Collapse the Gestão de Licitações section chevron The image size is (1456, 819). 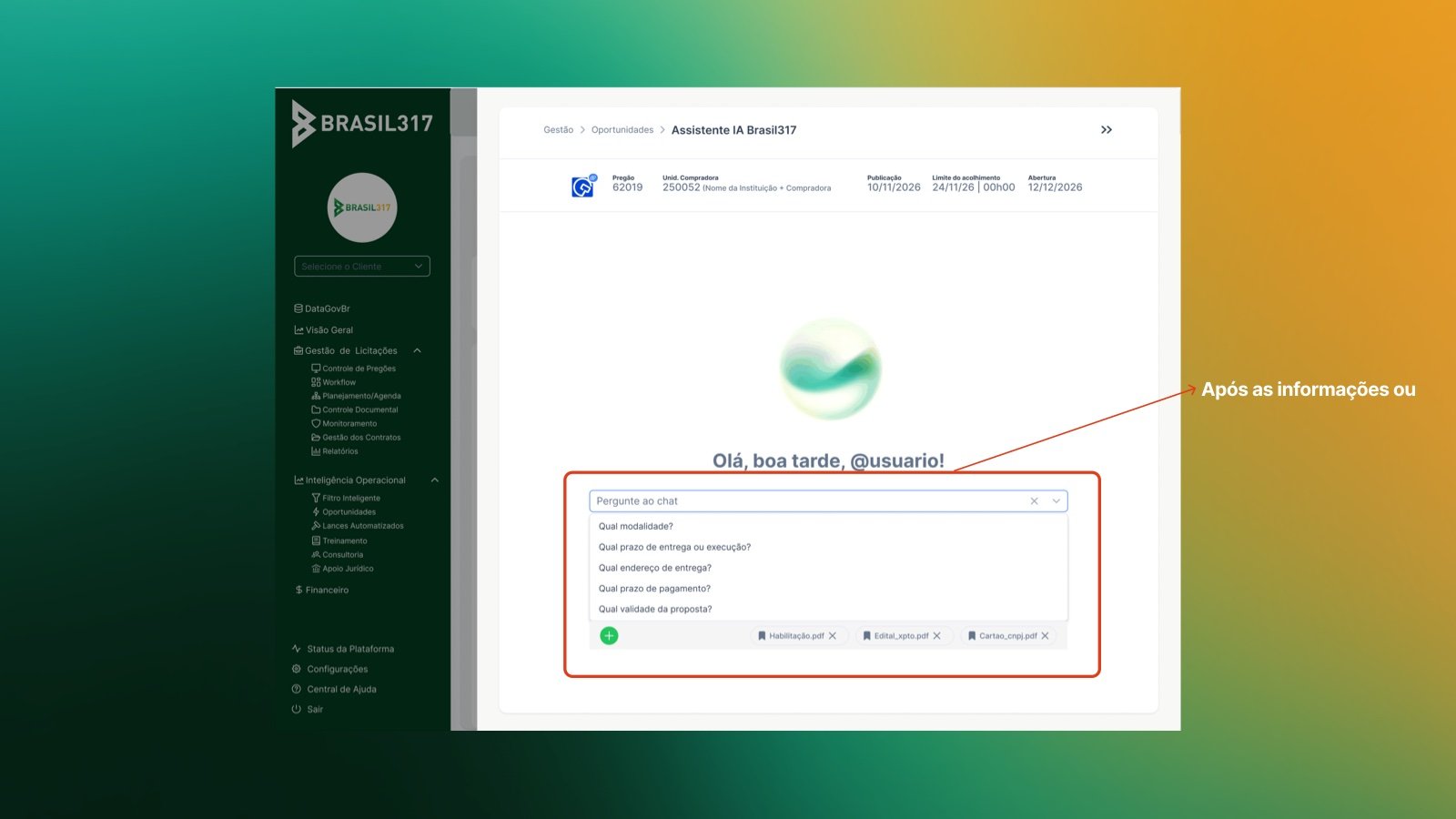417,350
